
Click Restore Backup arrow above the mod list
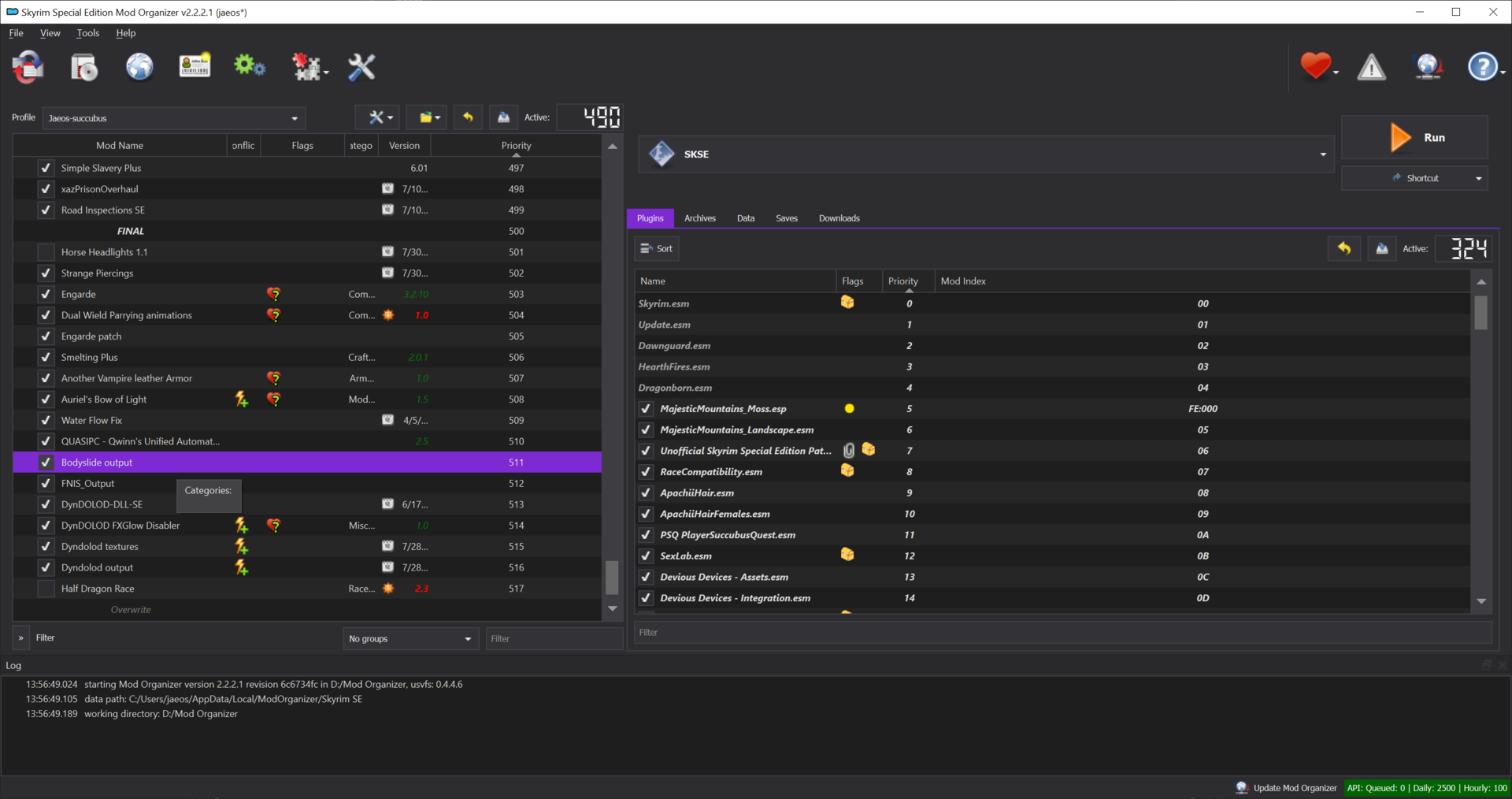point(468,117)
